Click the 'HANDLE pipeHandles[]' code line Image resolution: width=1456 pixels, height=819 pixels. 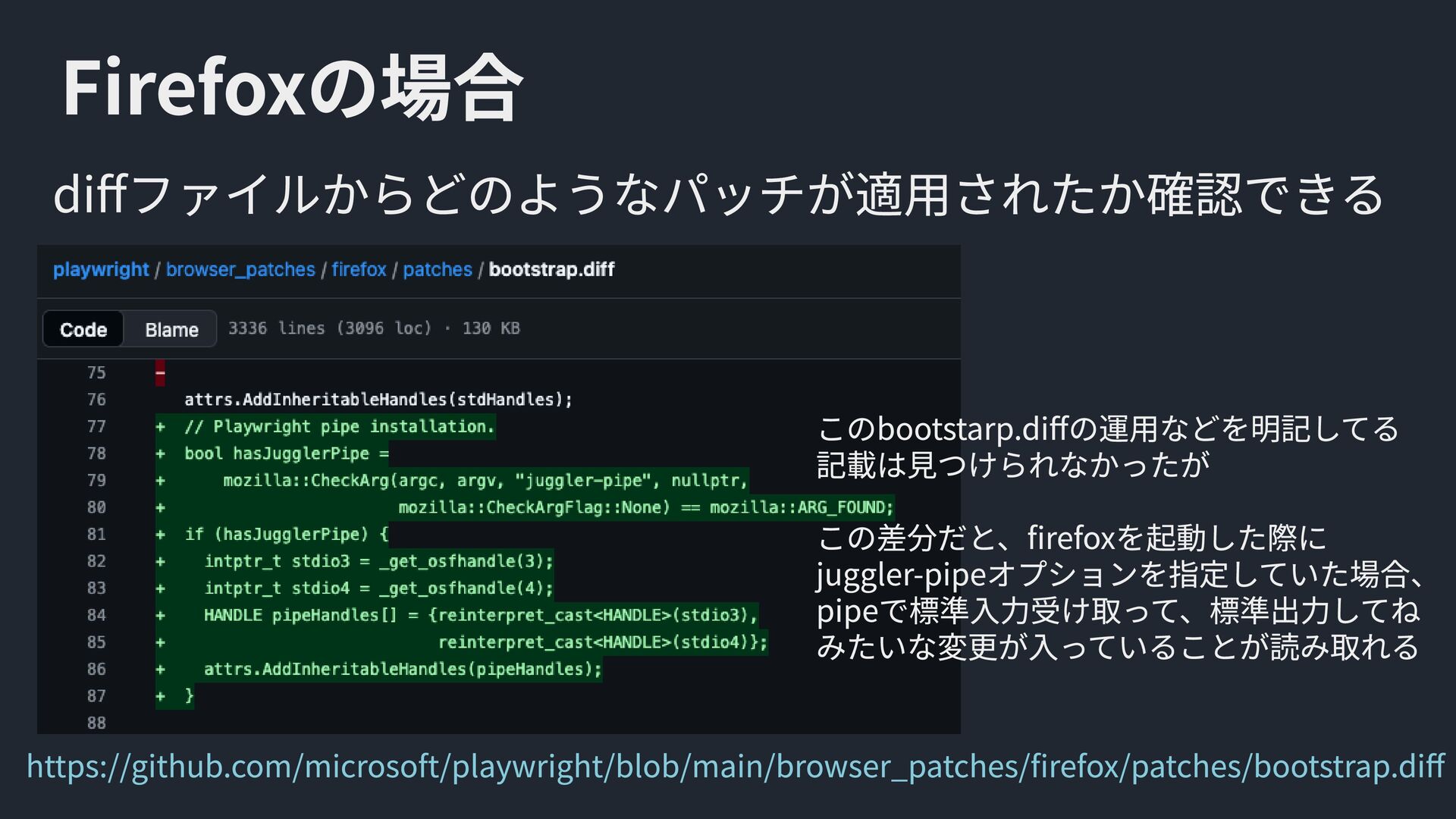pyautogui.click(x=481, y=615)
